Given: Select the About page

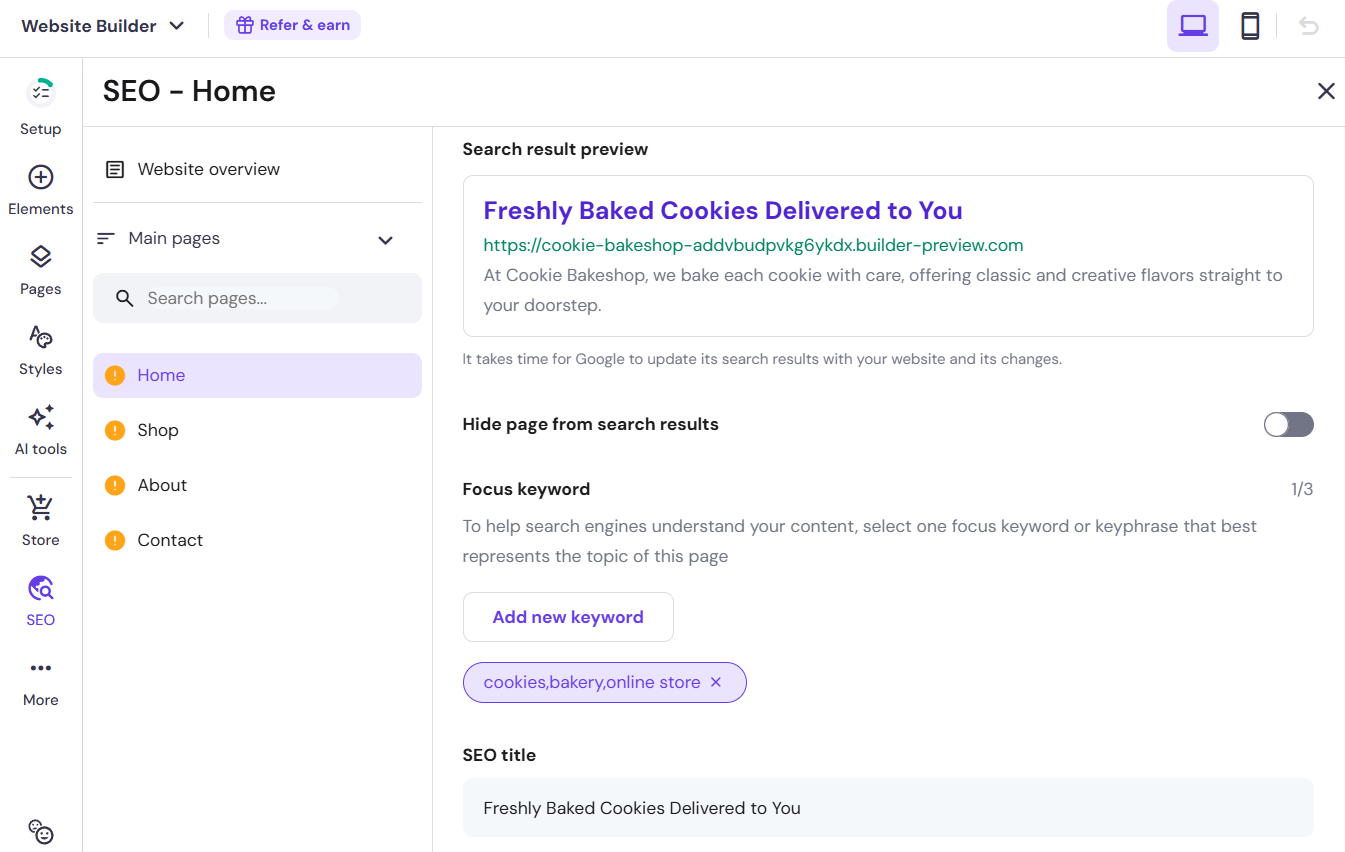Looking at the screenshot, I should click(x=162, y=485).
